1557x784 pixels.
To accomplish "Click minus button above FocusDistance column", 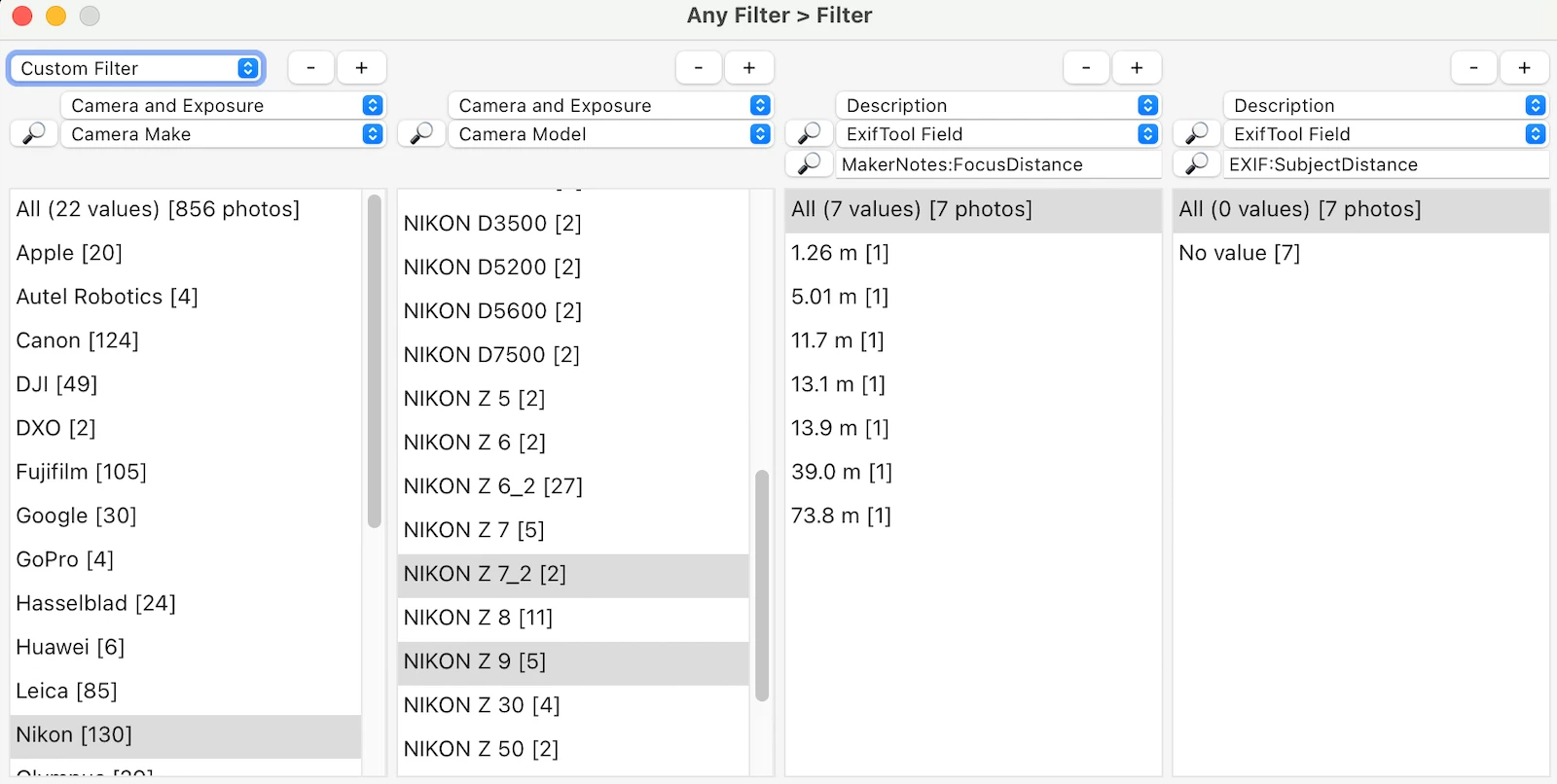I will coord(1086,68).
